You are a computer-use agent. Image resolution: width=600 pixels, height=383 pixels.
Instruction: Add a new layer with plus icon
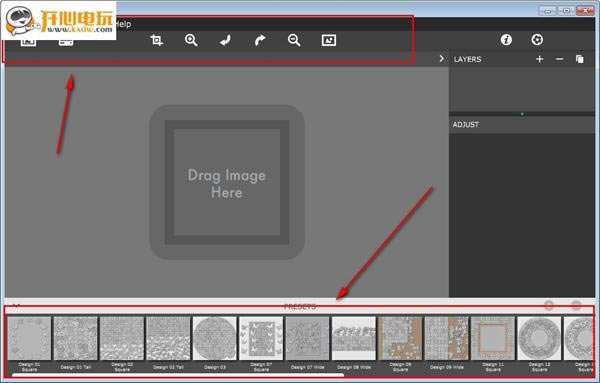(540, 59)
